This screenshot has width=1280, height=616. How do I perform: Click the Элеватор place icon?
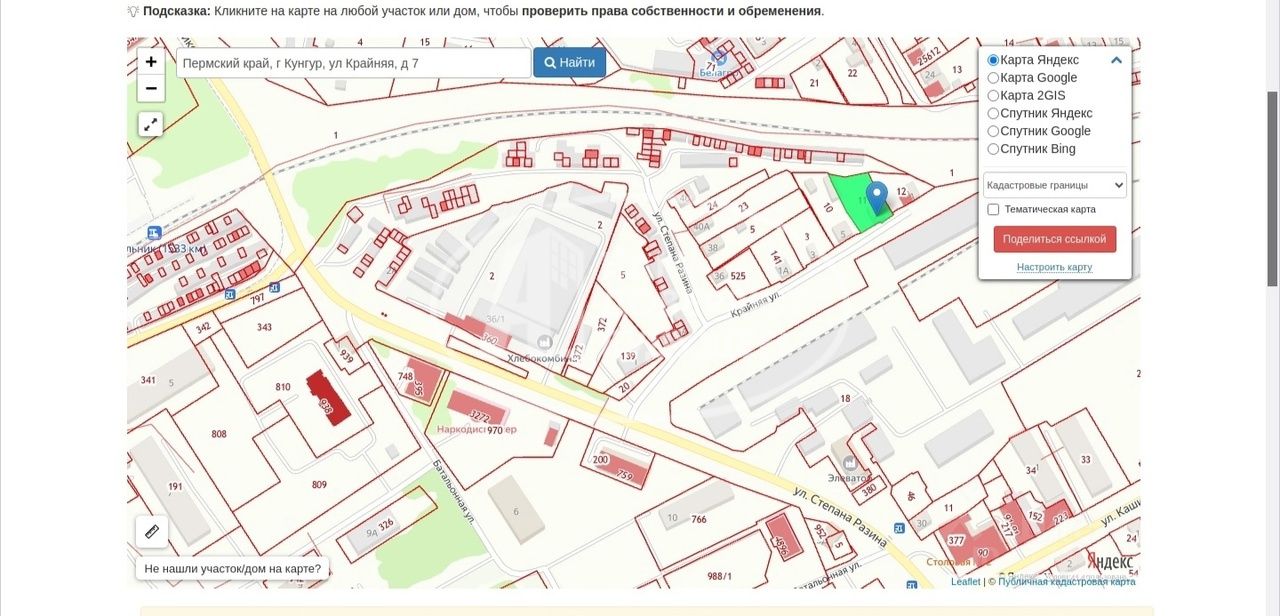(849, 463)
